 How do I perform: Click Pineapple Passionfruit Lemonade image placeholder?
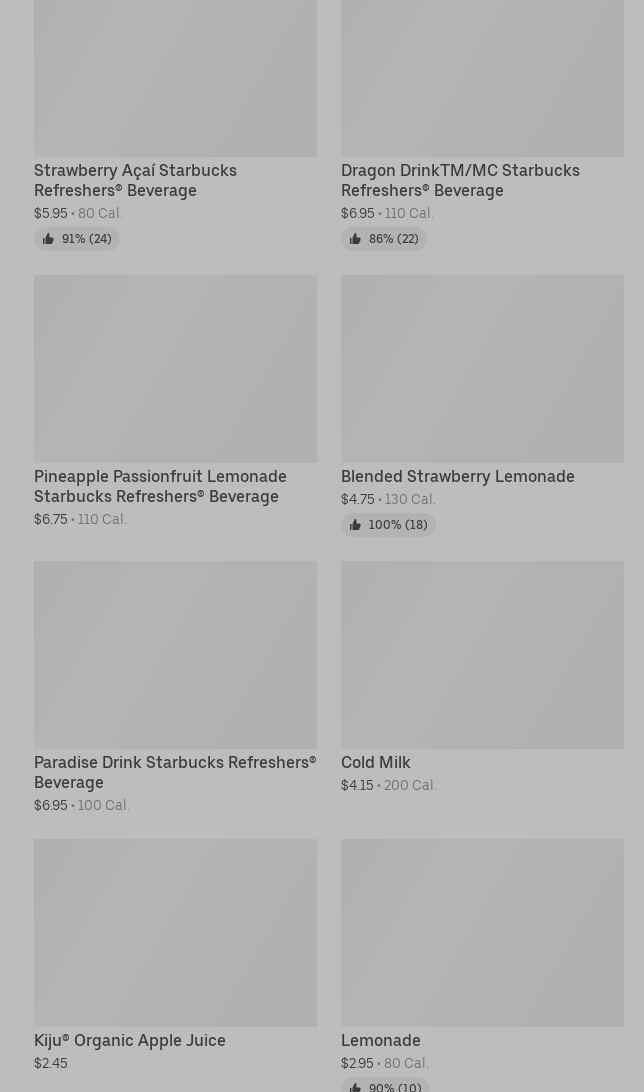[x=175, y=368]
